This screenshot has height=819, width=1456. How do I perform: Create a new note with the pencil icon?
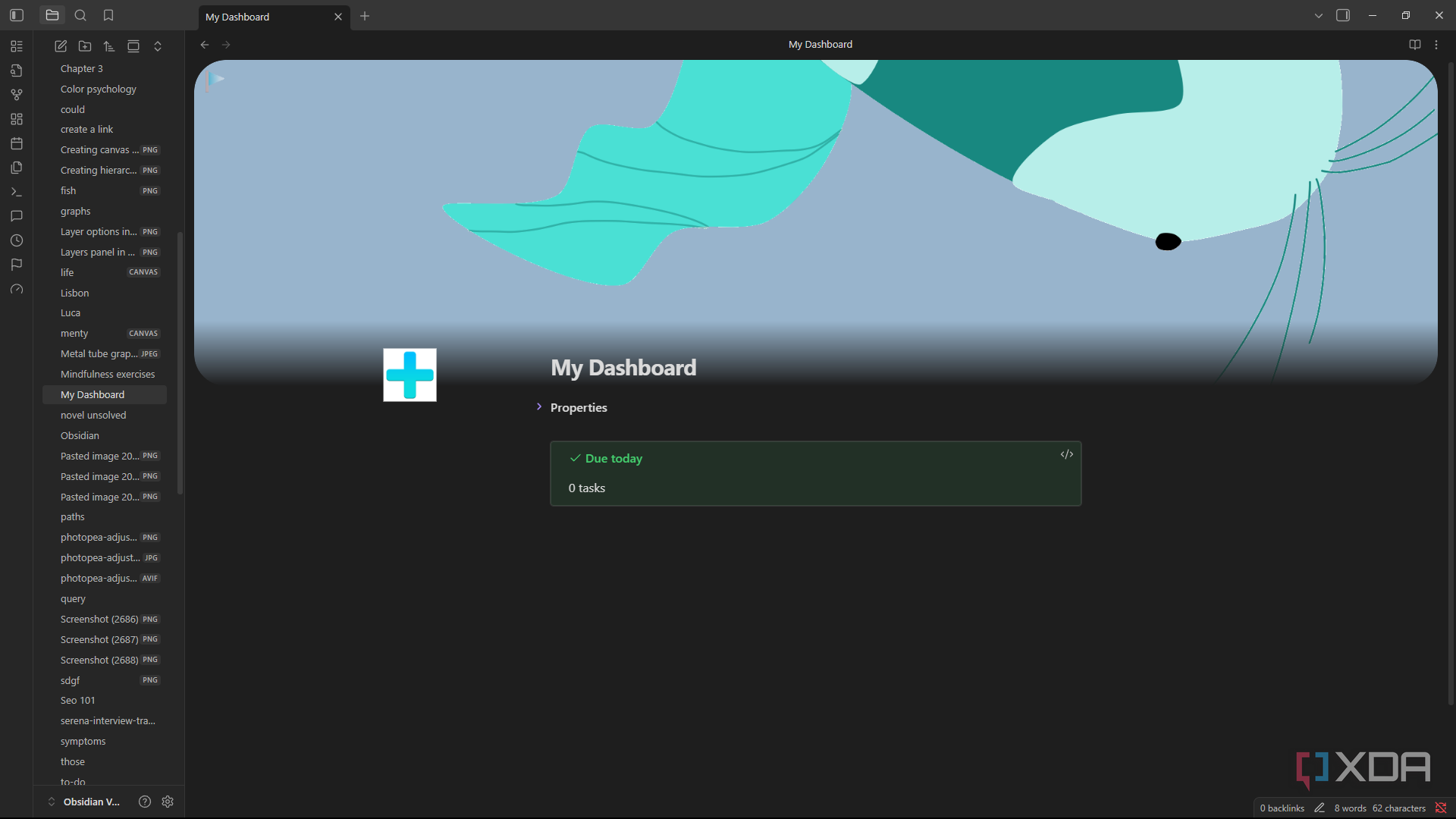(61, 46)
